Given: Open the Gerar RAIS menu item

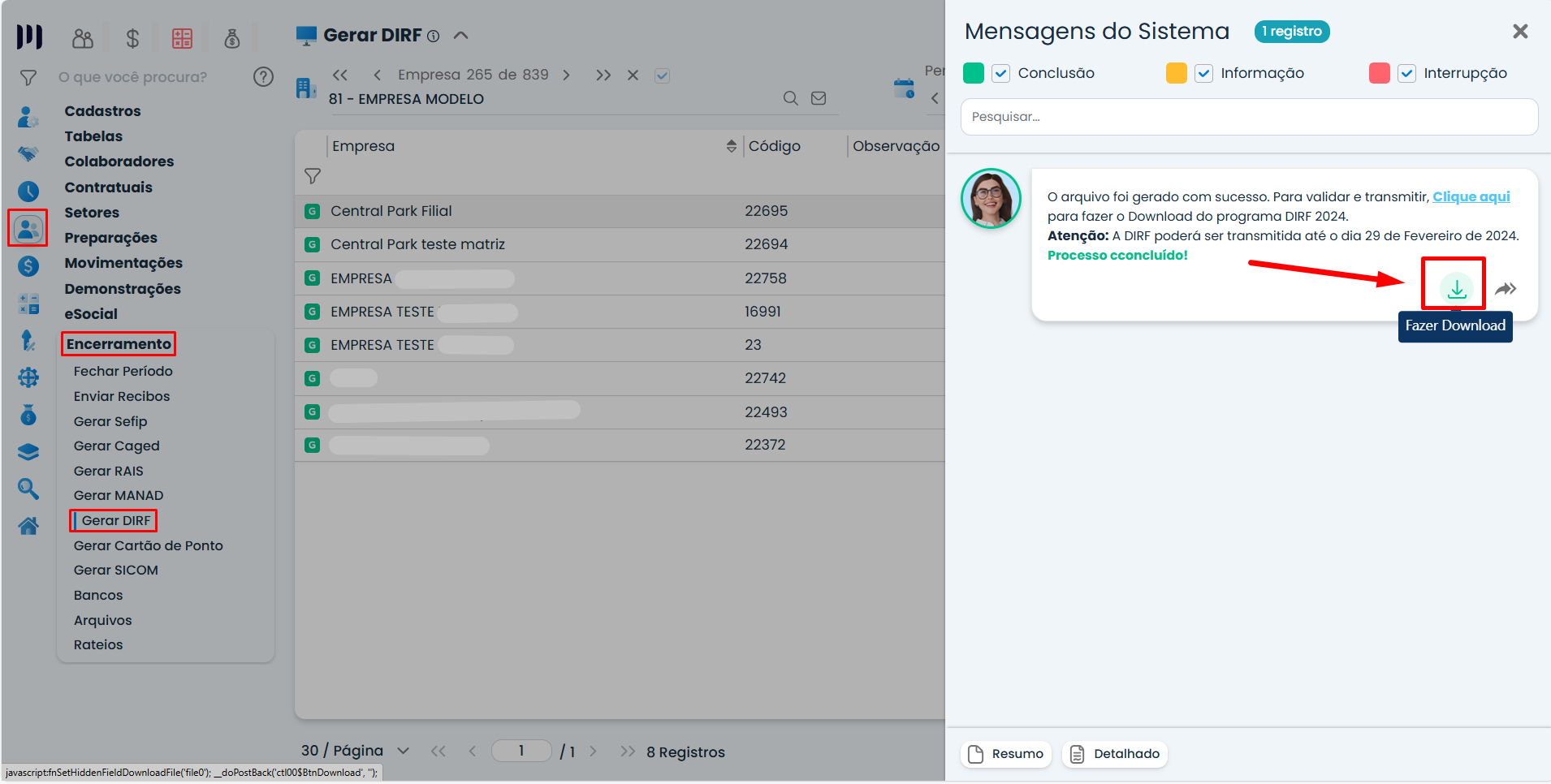Looking at the screenshot, I should pos(109,471).
